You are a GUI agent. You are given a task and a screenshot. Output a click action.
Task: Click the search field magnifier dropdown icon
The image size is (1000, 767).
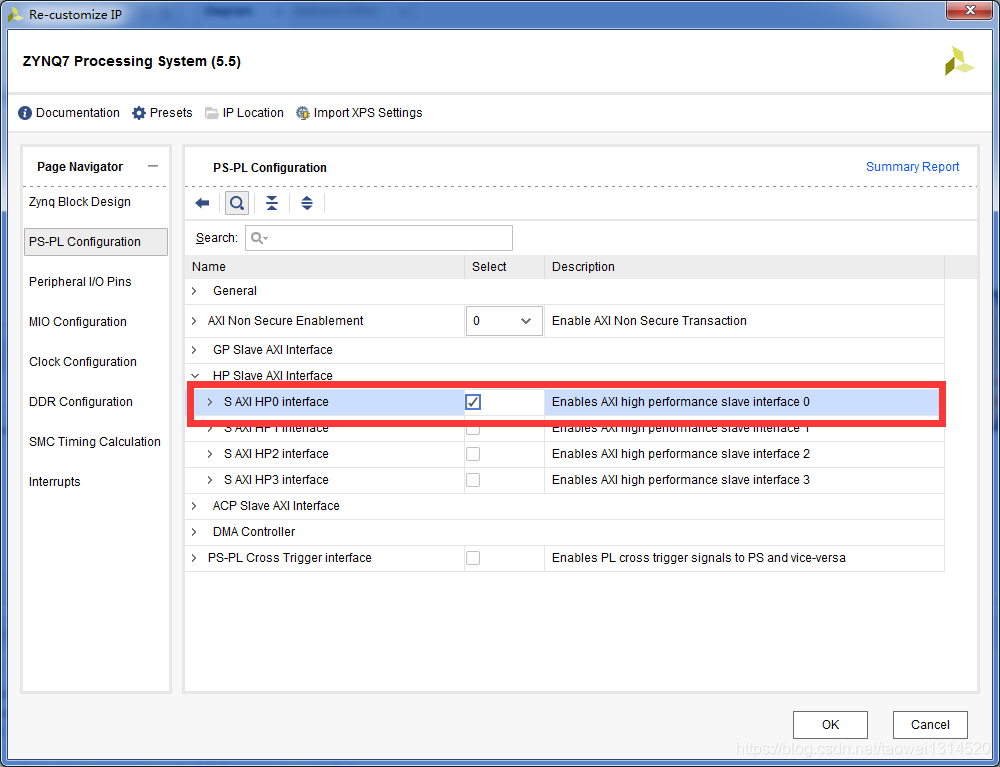259,238
